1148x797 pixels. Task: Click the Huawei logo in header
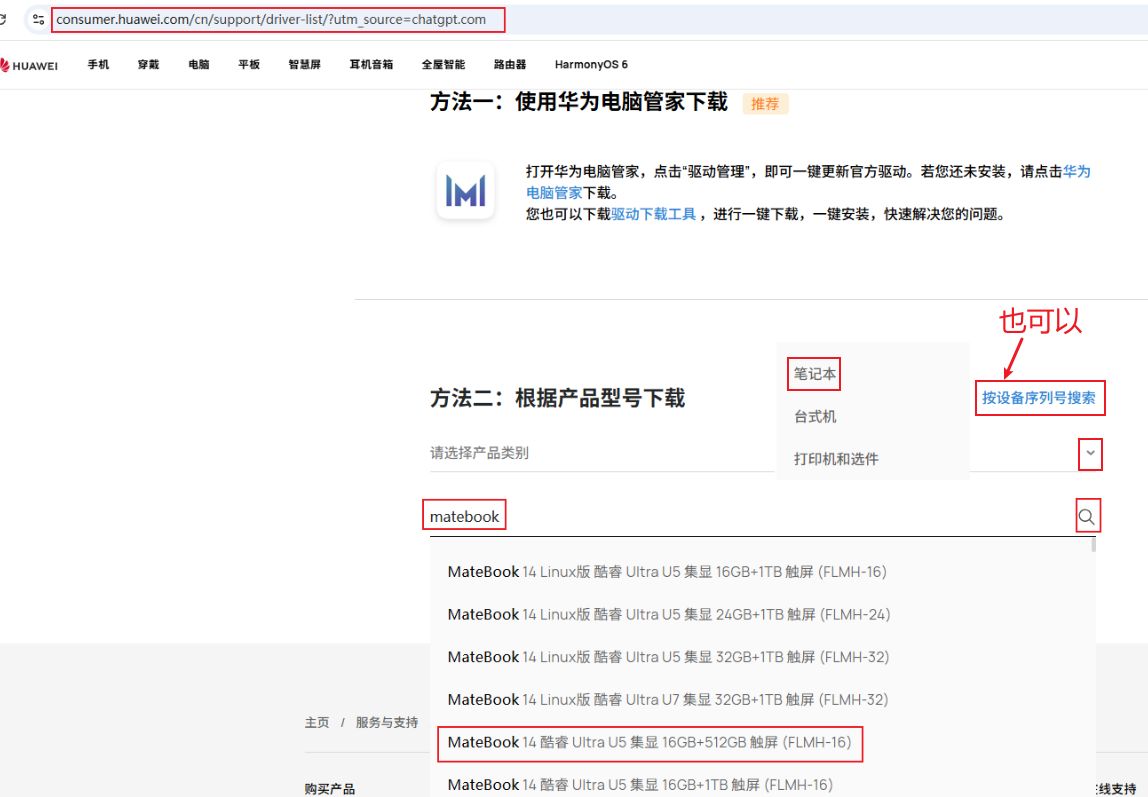(x=30, y=65)
